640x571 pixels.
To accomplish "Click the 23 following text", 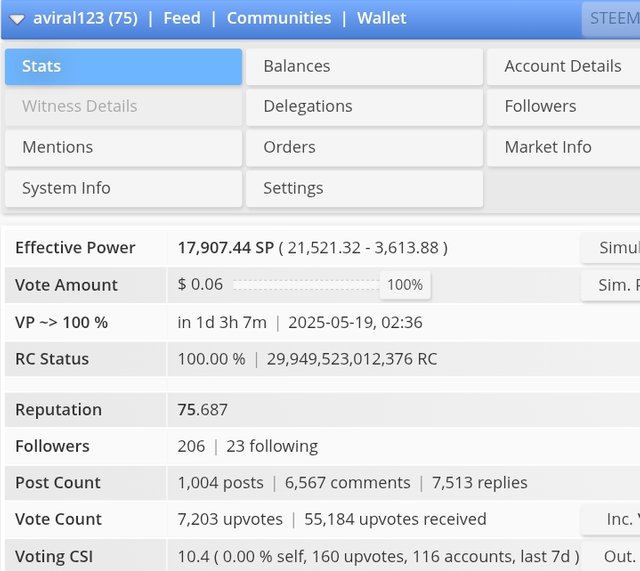I will pos(272,446).
